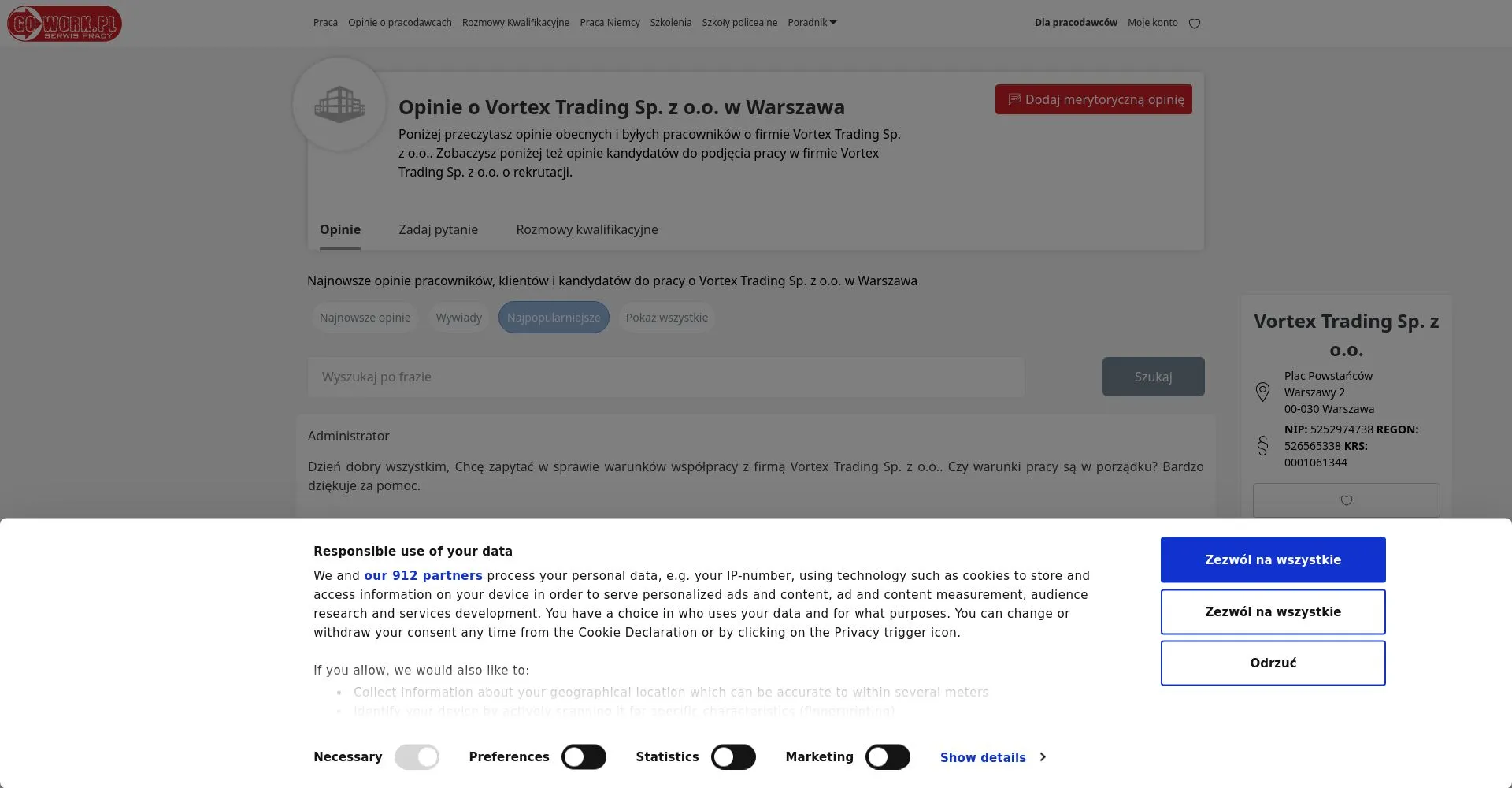The width and height of the screenshot is (1512, 788).
Task: Click the address 00-030 Warszawa
Action: [x=1329, y=409]
